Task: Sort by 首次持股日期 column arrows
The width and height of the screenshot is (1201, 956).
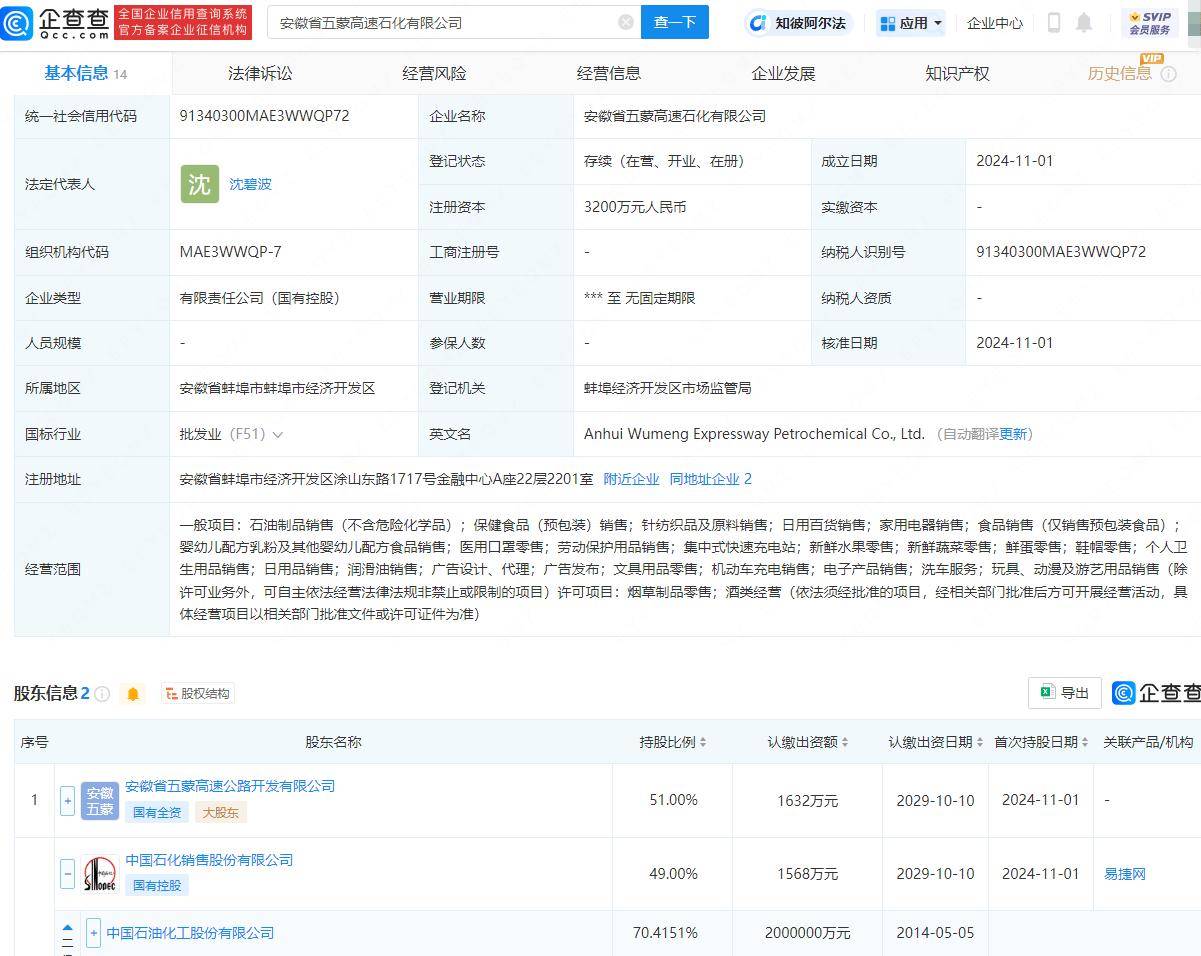Action: coord(1085,742)
